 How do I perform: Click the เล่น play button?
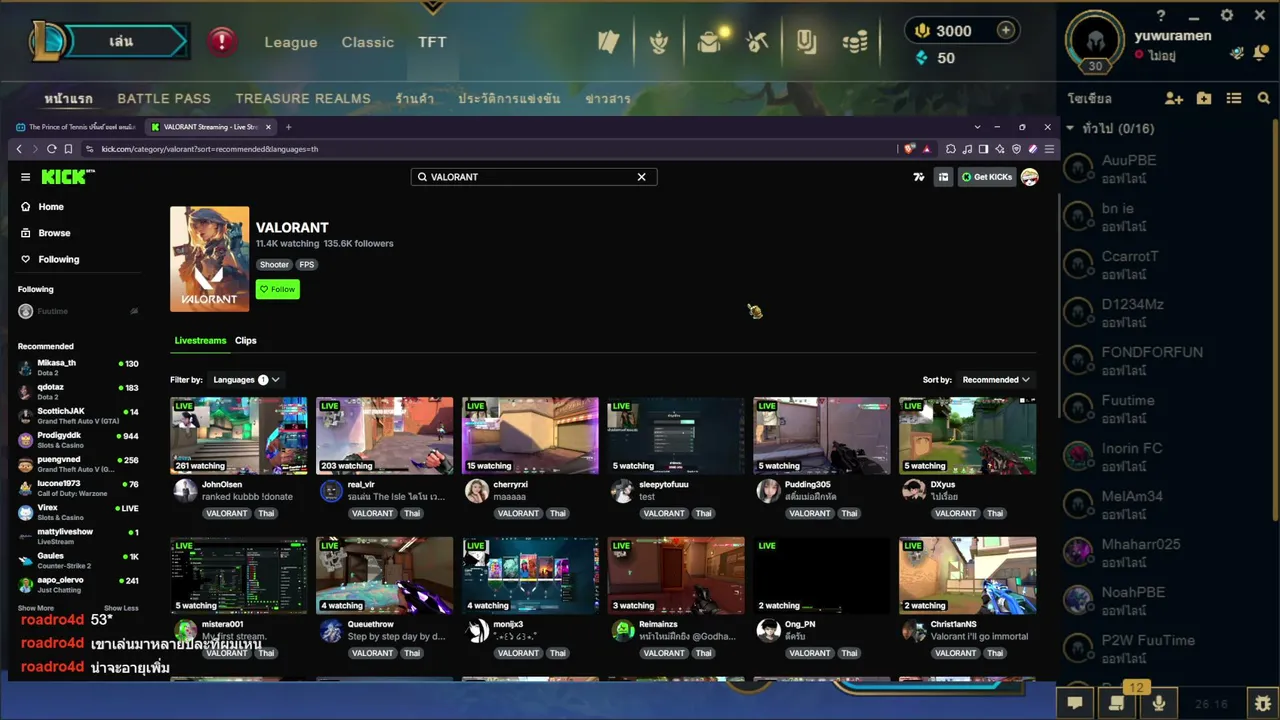point(121,41)
